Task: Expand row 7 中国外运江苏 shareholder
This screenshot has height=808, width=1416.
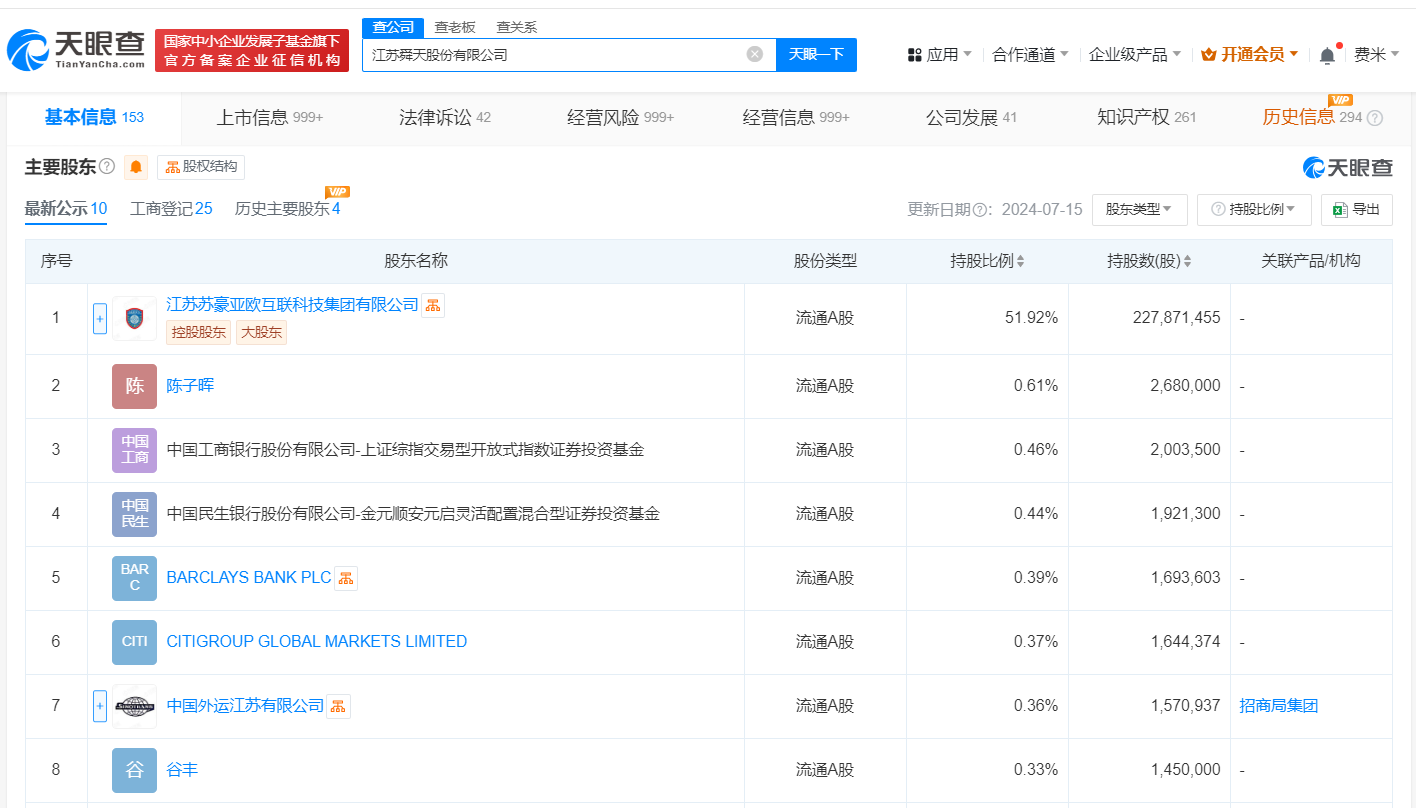Action: click(x=100, y=706)
